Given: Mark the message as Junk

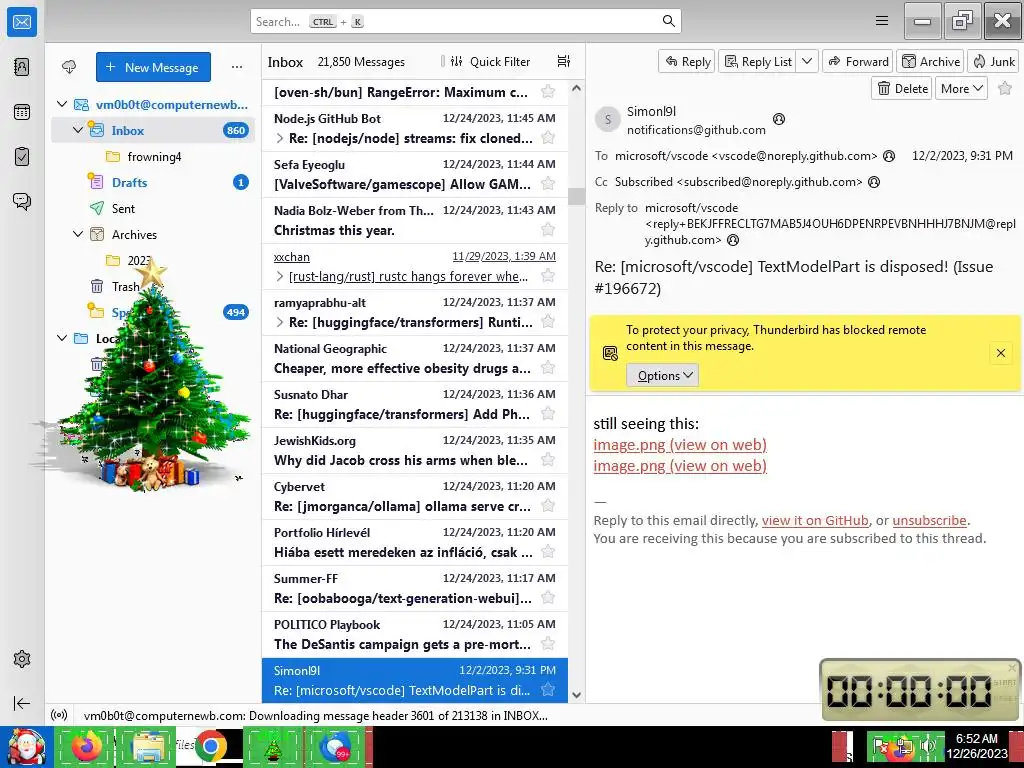Looking at the screenshot, I should (x=993, y=61).
